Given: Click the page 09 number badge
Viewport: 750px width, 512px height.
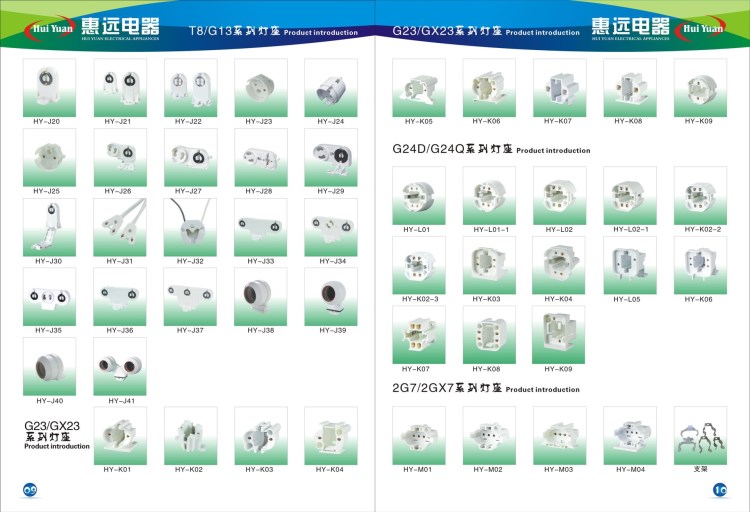Looking at the screenshot, I should click(x=30, y=488).
